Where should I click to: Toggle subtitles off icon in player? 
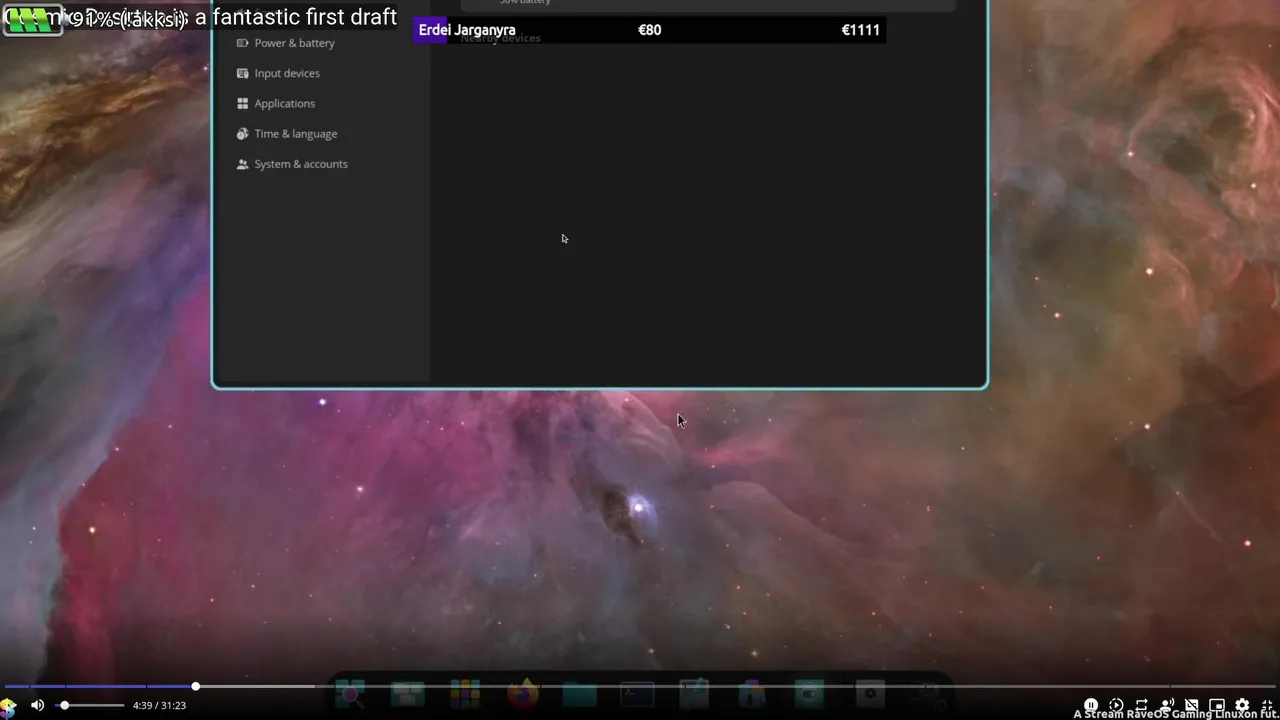[1191, 705]
